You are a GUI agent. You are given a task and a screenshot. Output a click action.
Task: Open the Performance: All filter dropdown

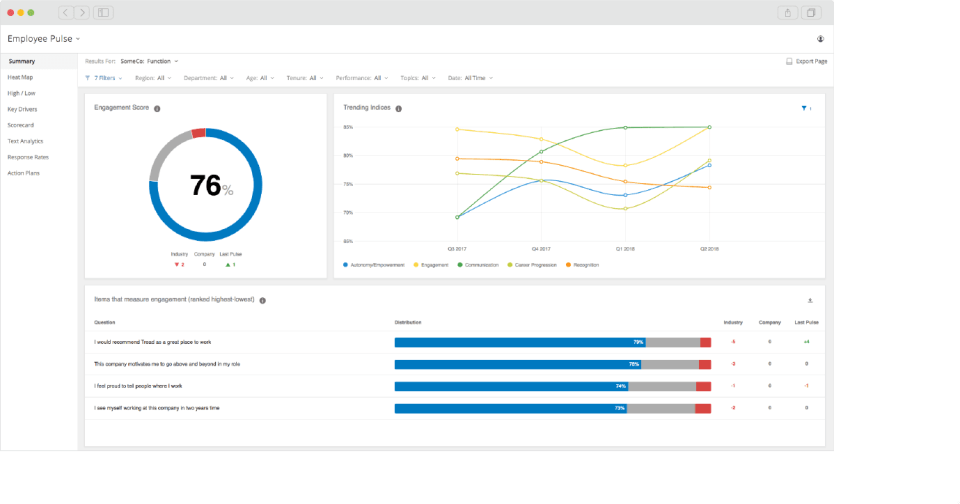pos(362,78)
